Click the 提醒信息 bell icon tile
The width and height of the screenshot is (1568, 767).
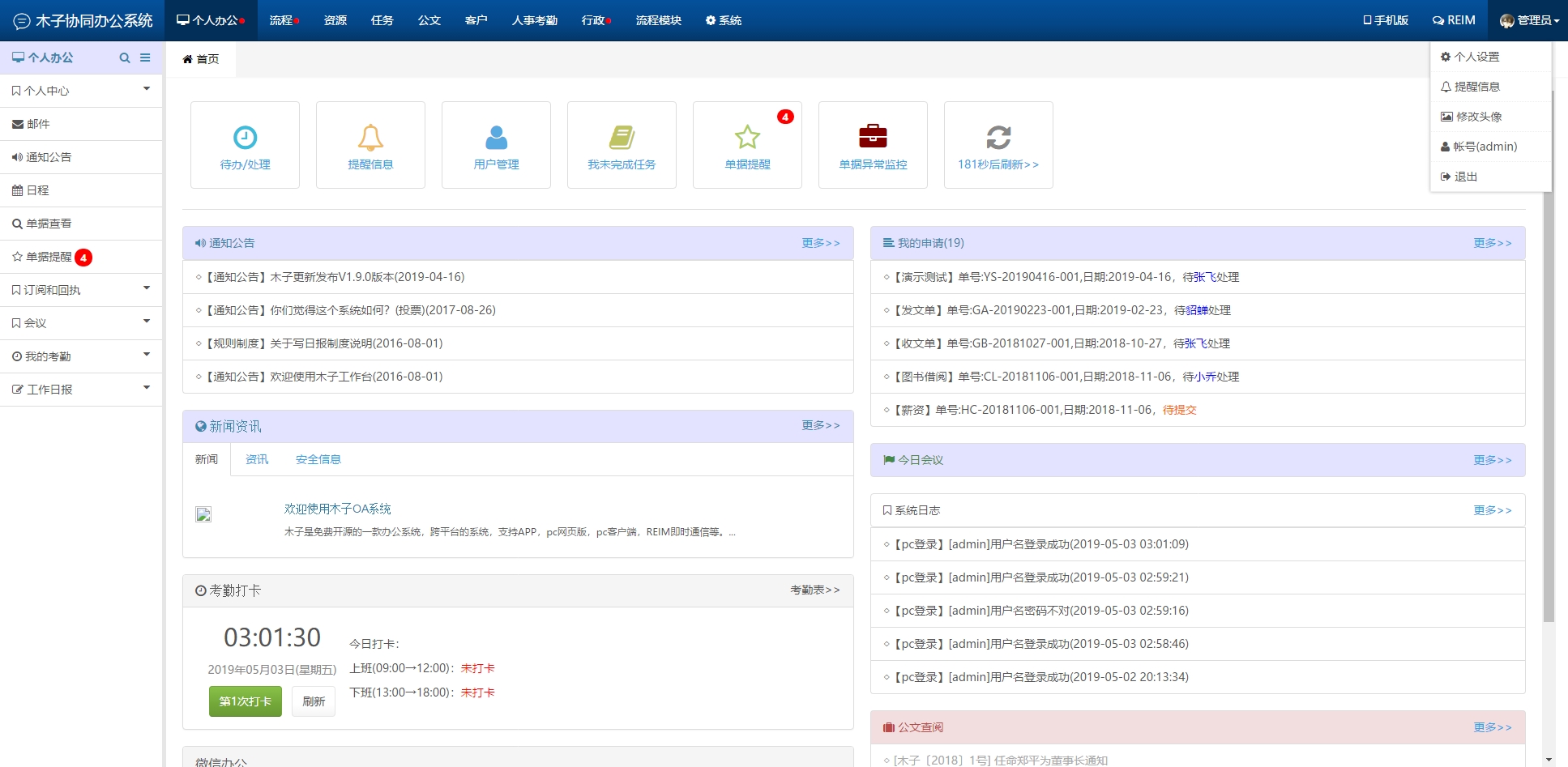click(370, 145)
